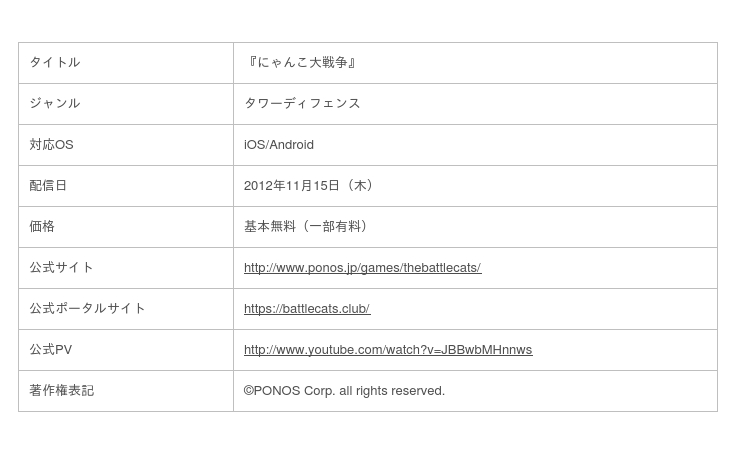Viewport: 740px width, 452px height.
Task: Click the empty area right of battlecats.club link
Action: click(x=543, y=309)
